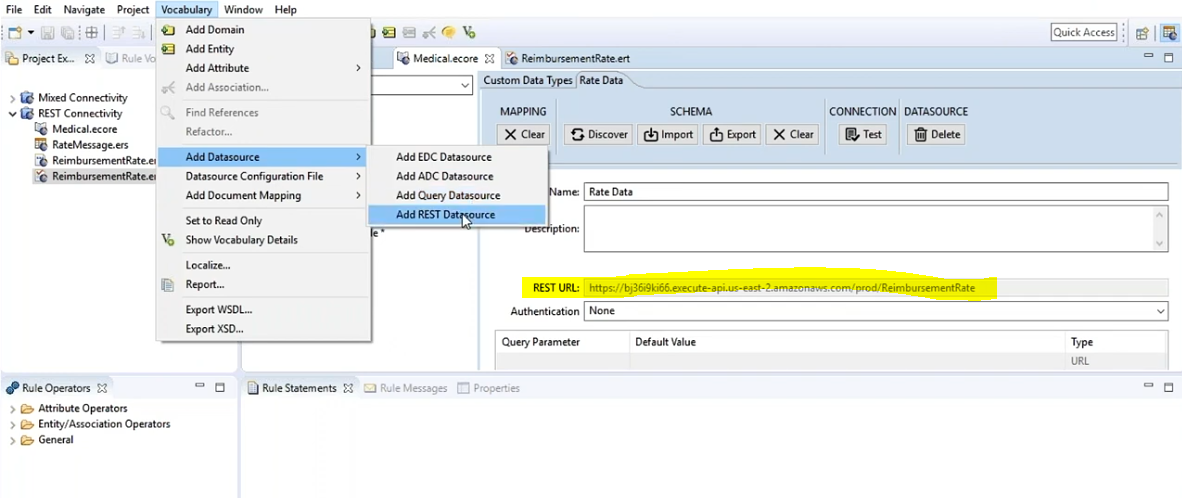Select Show Vocabulary Details menu item
Viewport: 1182px width, 498px height.
tap(240, 240)
